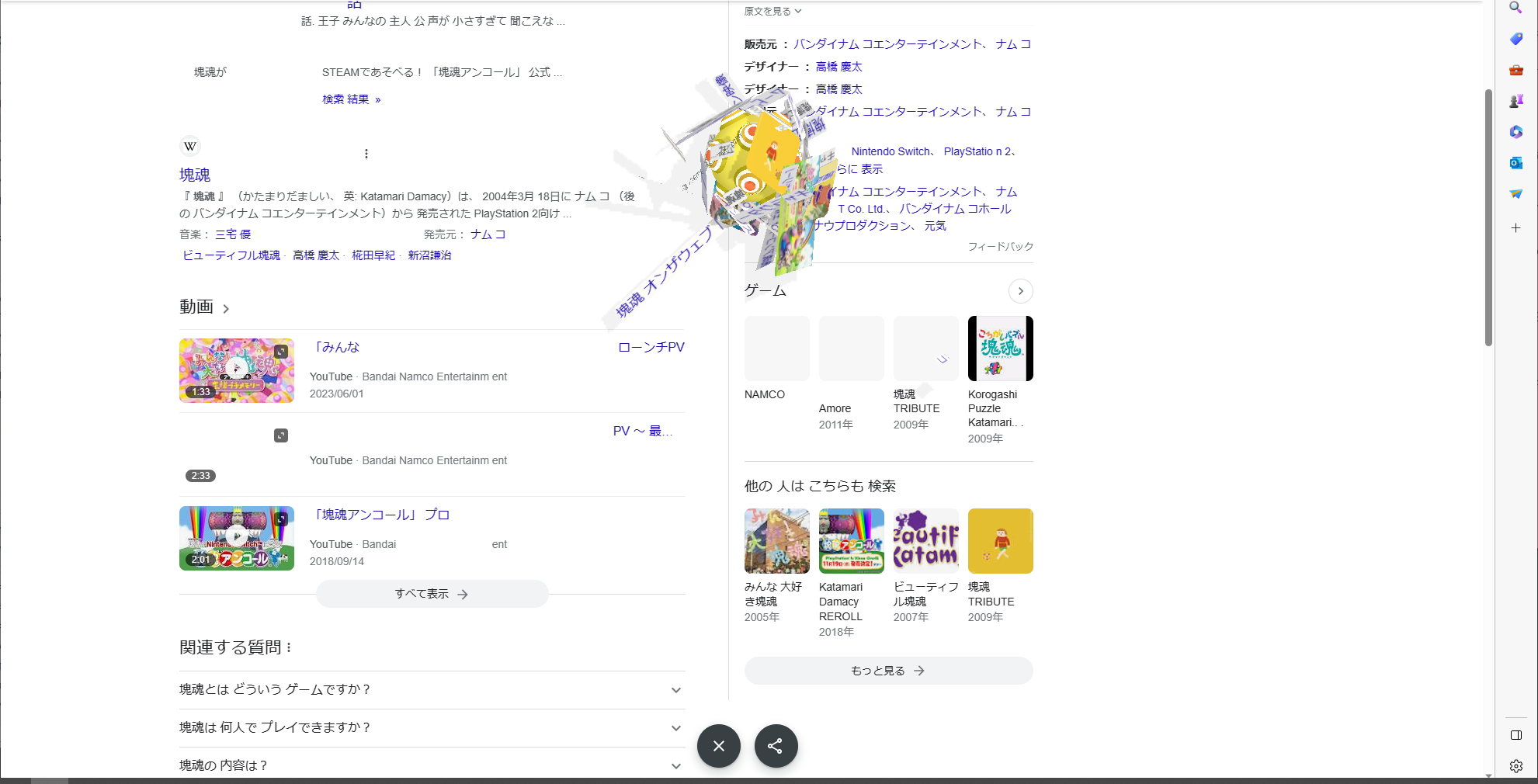
Task: Expand question 塊魂は 何人で プレイできますか？
Action: point(432,727)
